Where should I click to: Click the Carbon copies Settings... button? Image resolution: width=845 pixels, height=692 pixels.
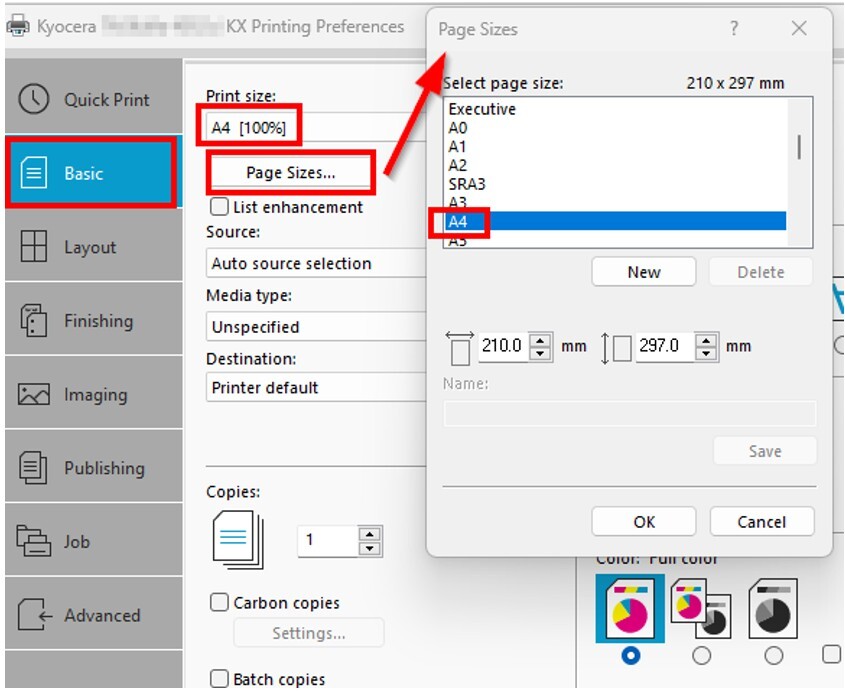coord(309,633)
